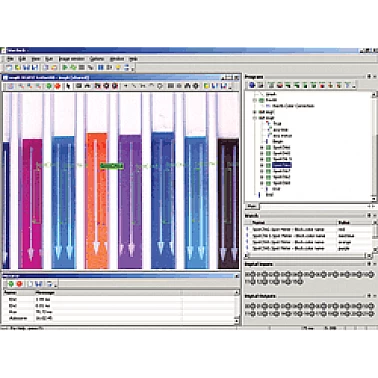The height and width of the screenshot is (378, 378).
Task: Click the red circle icon in log panel toolbar
Action: pos(19,284)
